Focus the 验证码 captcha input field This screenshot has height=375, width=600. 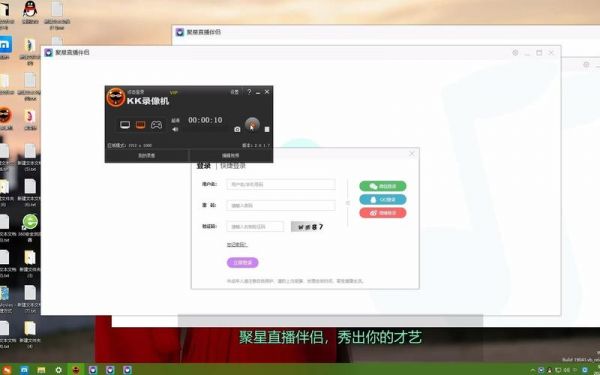[255, 227]
